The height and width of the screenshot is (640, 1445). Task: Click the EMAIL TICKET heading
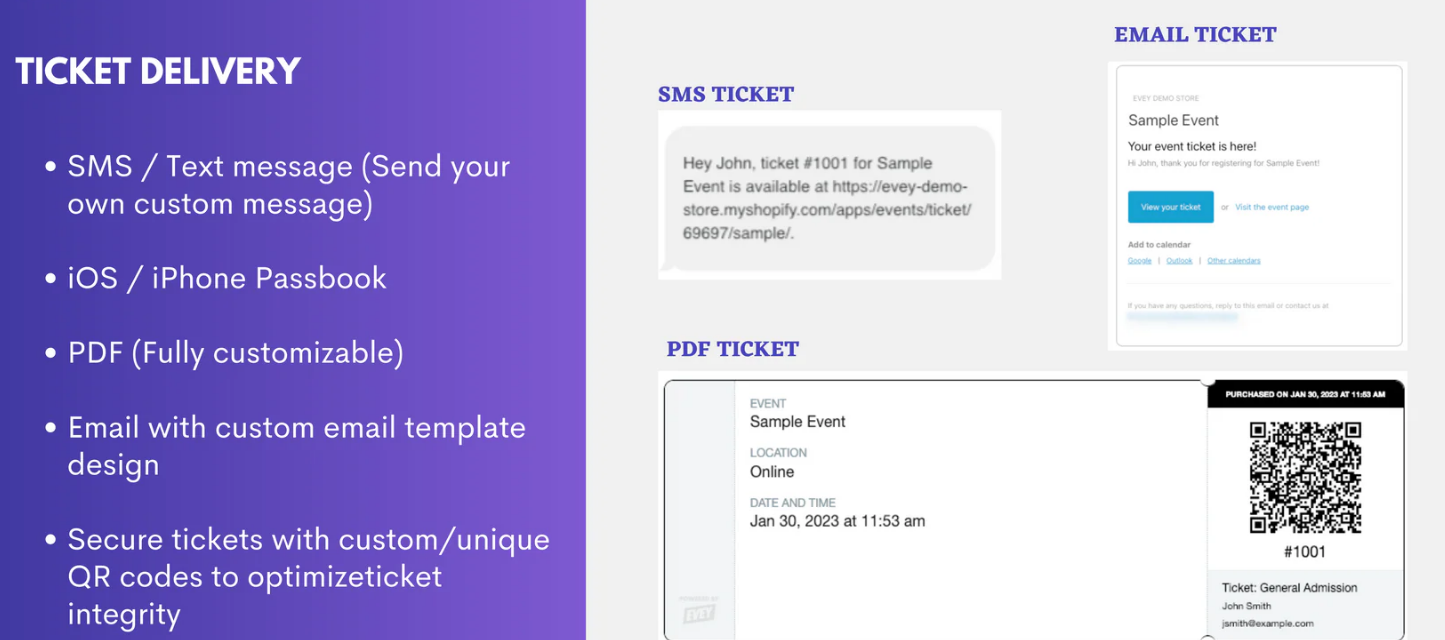(x=1195, y=34)
